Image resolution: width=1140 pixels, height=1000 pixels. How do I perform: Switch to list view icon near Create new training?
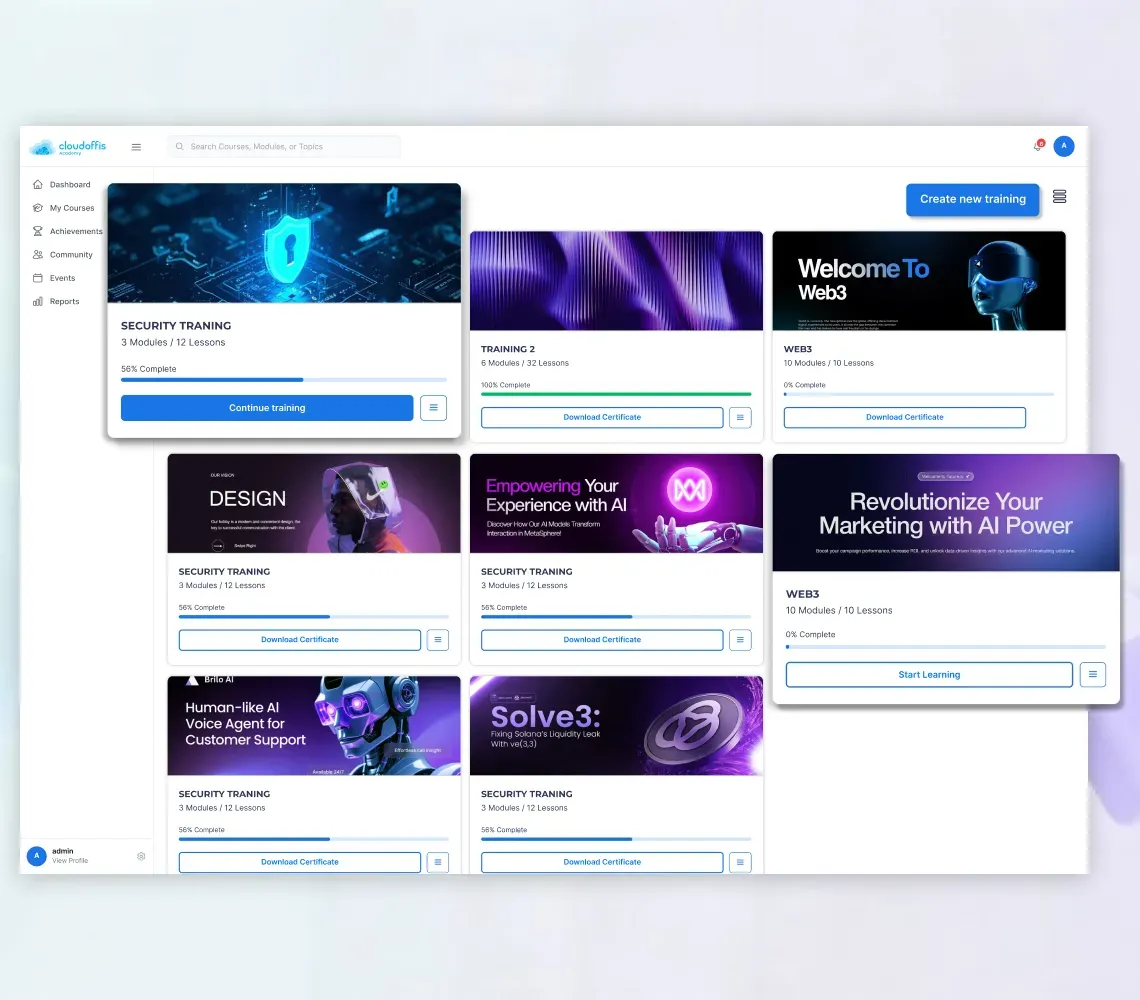pos(1059,196)
